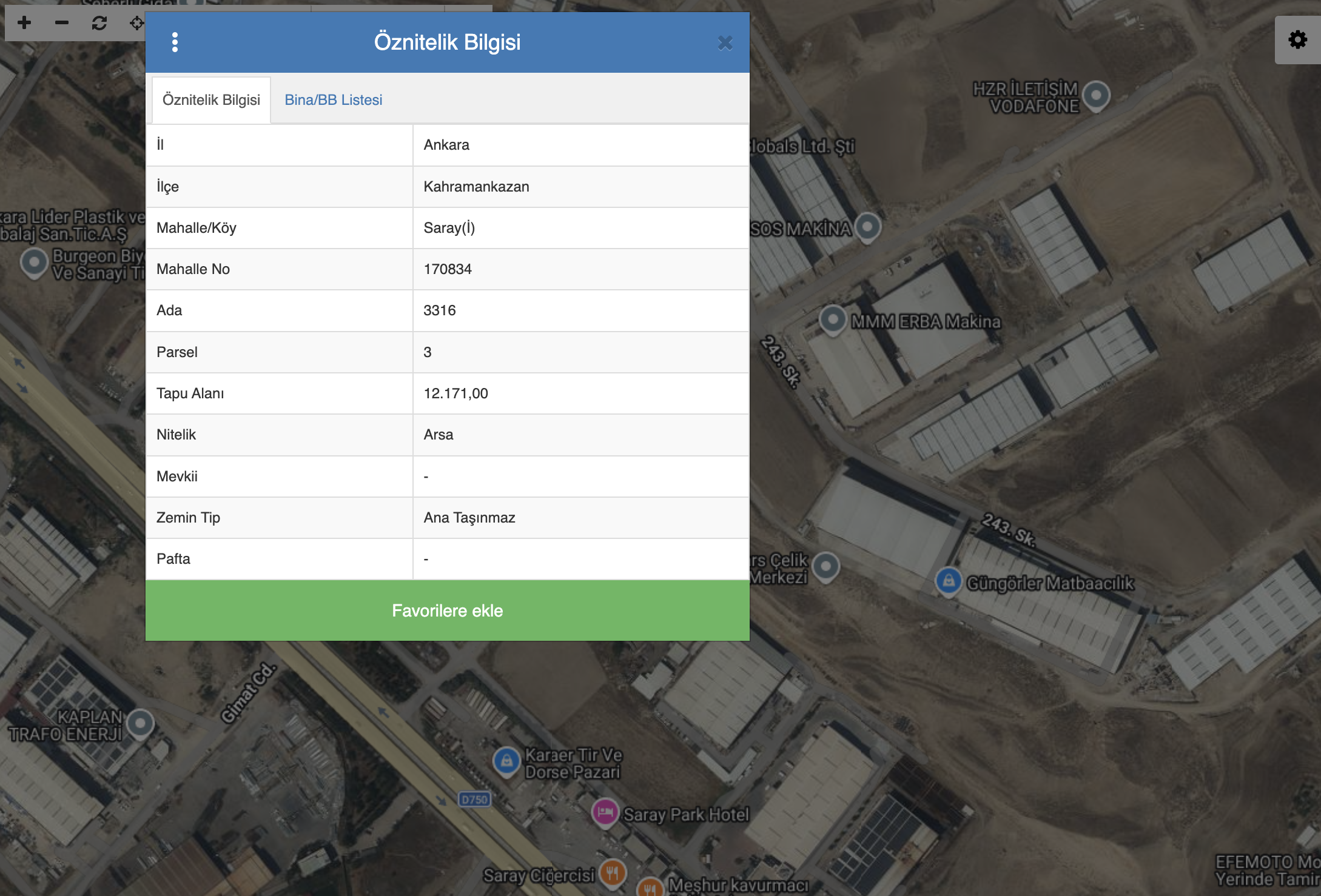Click the Saray Park Hotel marker
The width and height of the screenshot is (1321, 896).
point(605,811)
